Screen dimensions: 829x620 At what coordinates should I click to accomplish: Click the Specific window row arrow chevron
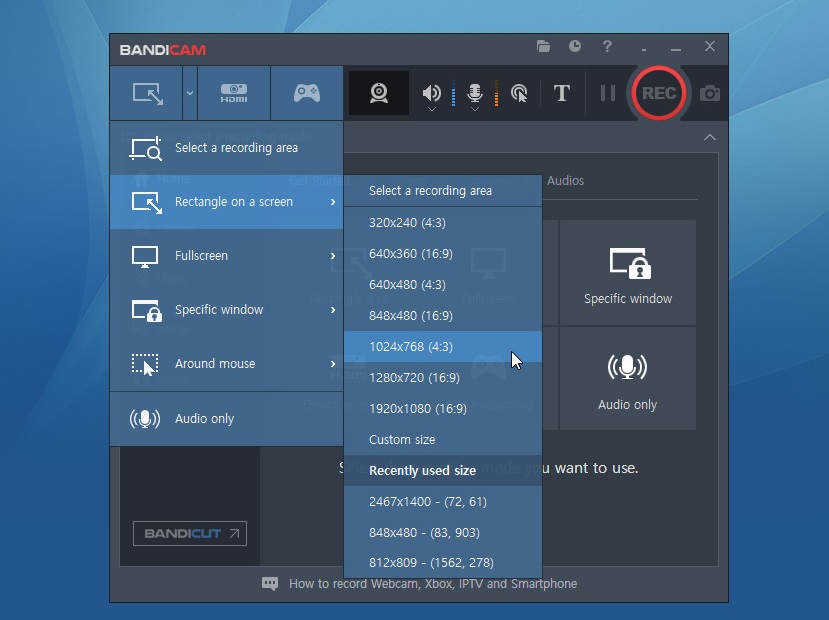pyautogui.click(x=333, y=310)
